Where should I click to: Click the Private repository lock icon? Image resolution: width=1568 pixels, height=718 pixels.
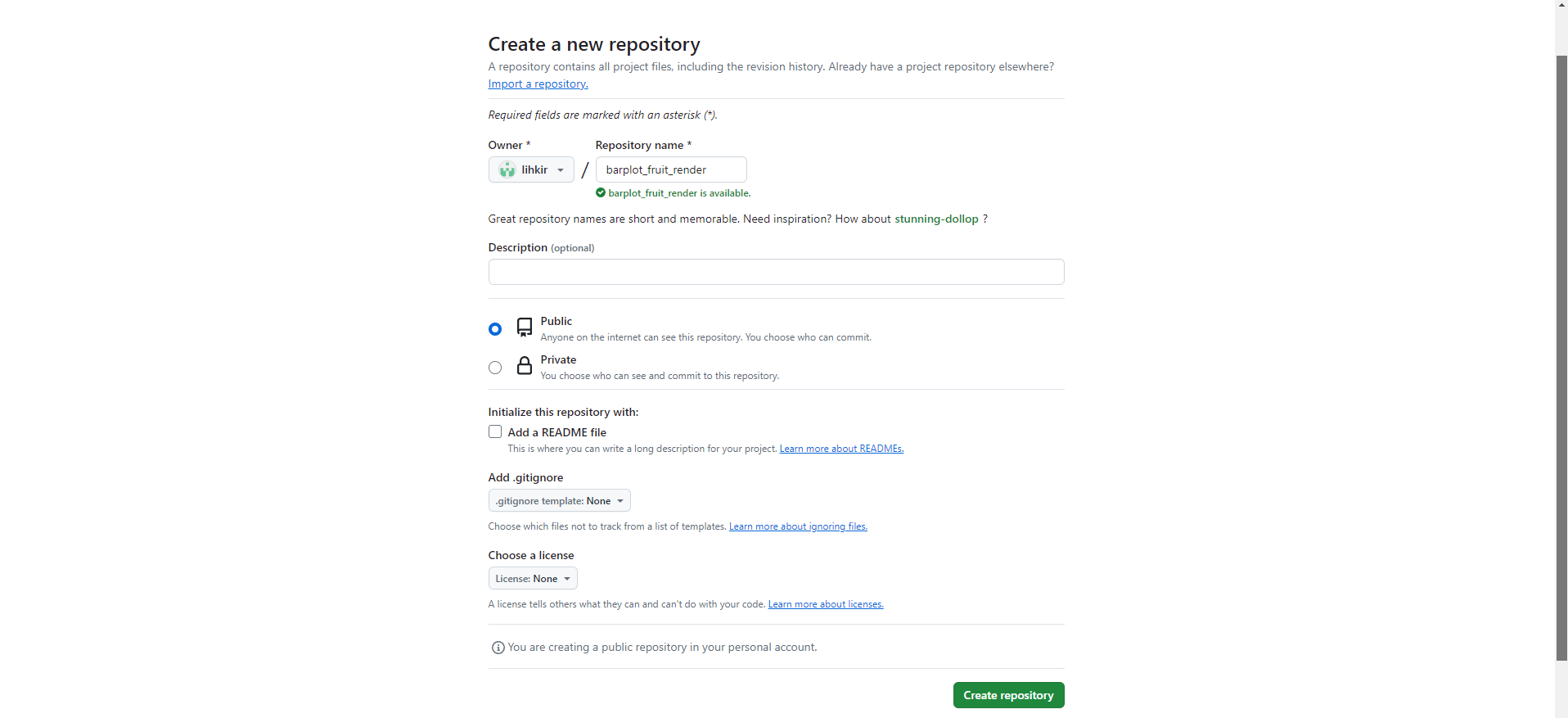525,366
